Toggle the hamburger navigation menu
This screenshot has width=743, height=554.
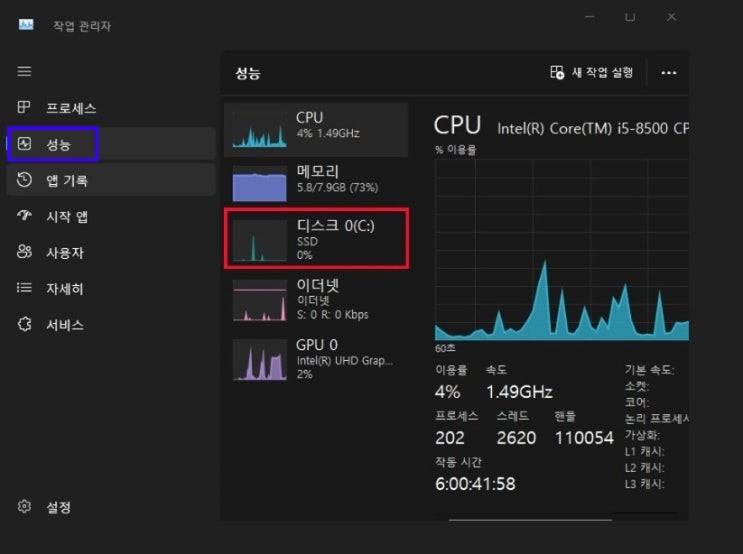pos(25,71)
